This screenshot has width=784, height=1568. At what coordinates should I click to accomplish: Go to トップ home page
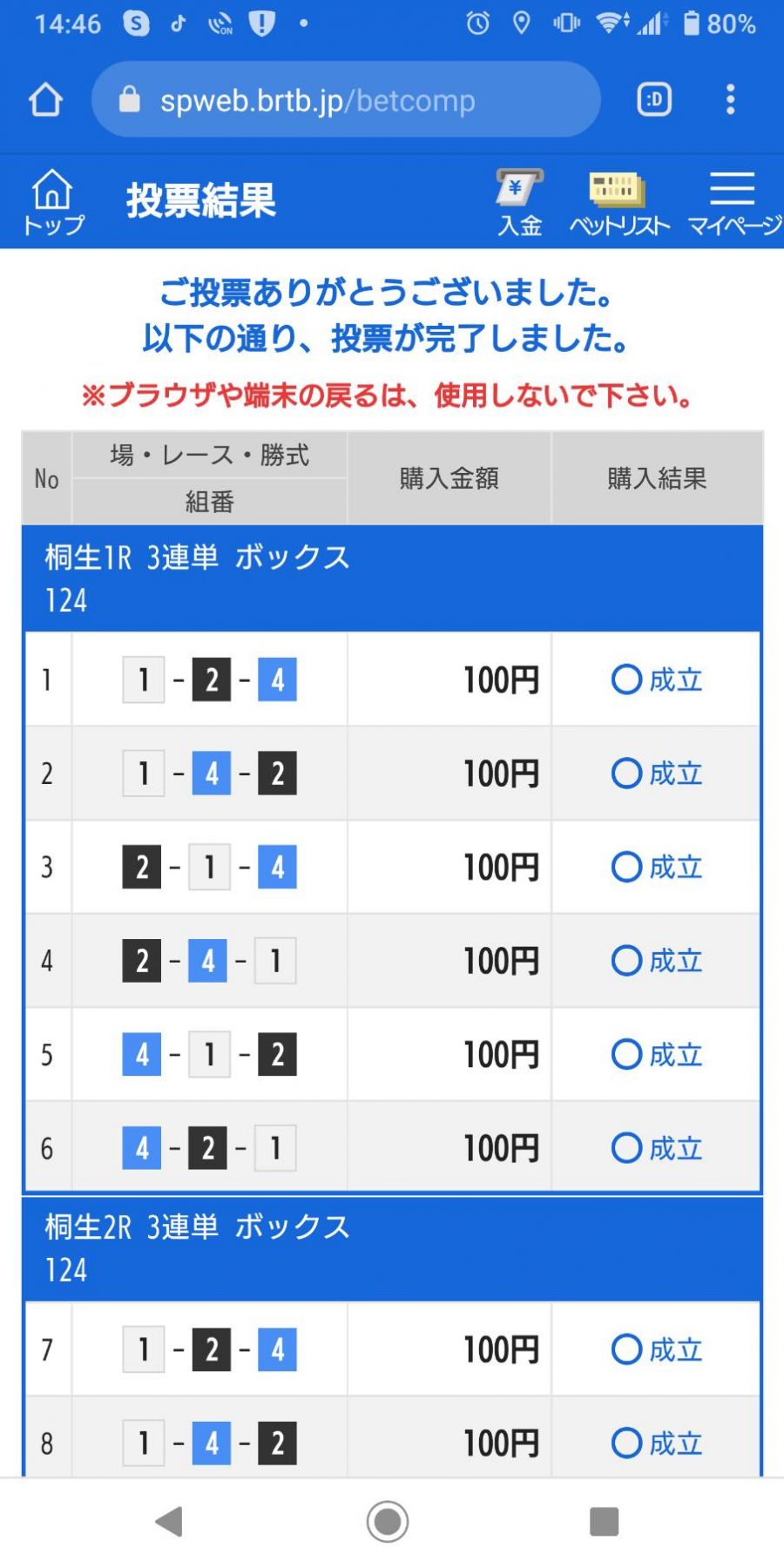[52, 202]
